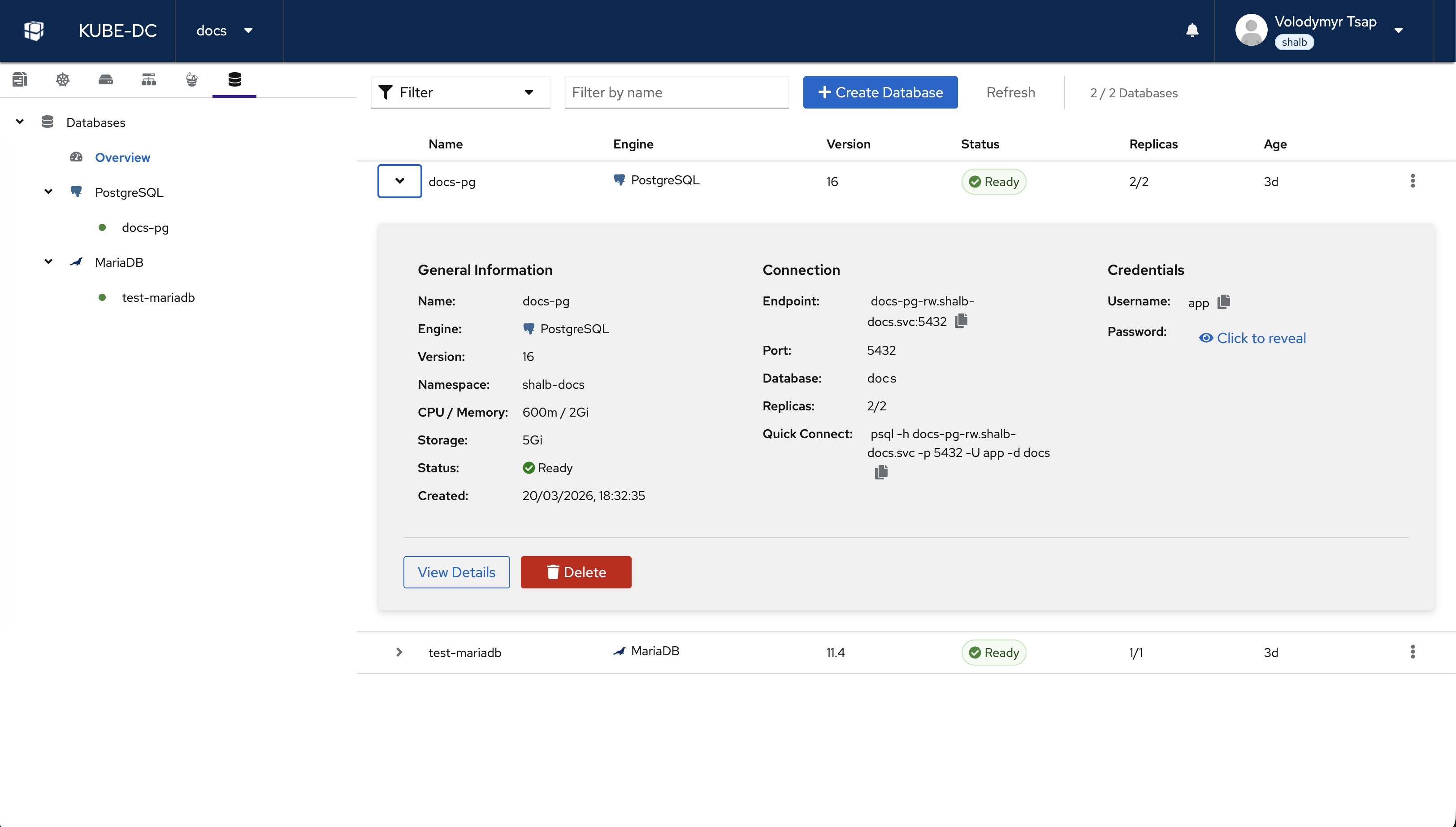The image size is (1456, 827).
Task: Click Create Database button
Action: click(x=880, y=92)
